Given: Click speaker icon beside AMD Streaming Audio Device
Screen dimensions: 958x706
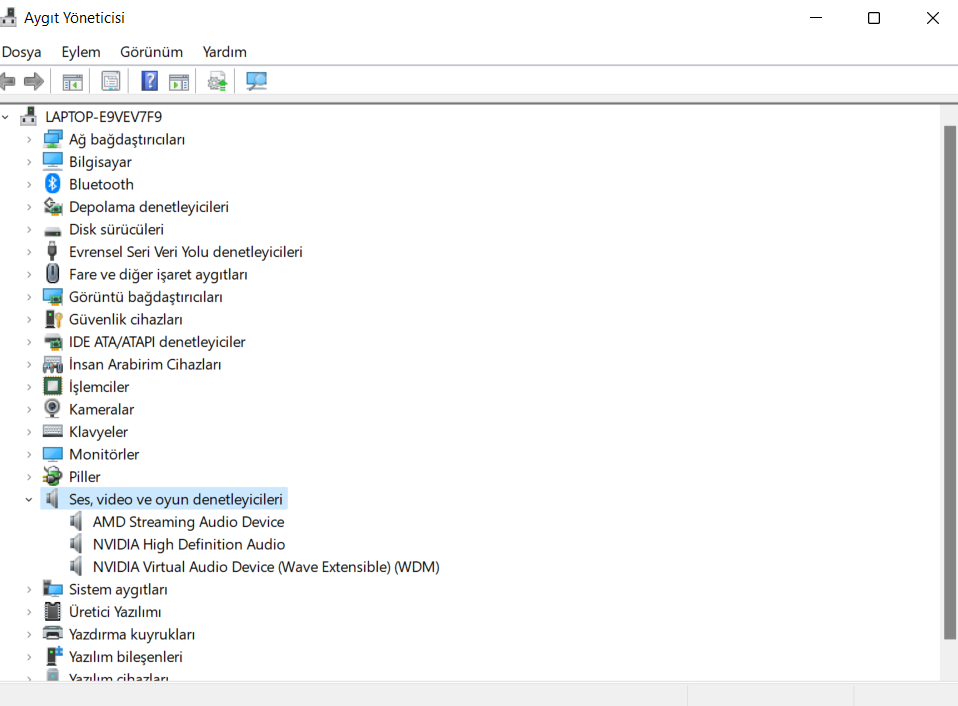Looking at the screenshot, I should [76, 521].
